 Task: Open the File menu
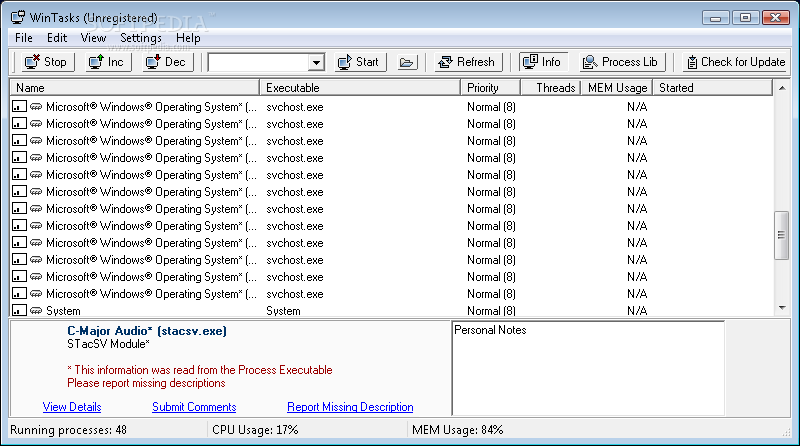point(23,38)
